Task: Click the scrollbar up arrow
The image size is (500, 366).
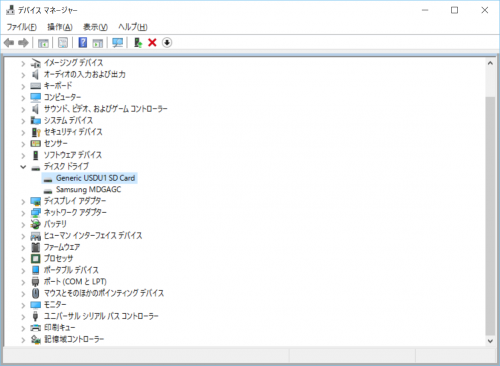Action: pyautogui.click(x=490, y=63)
